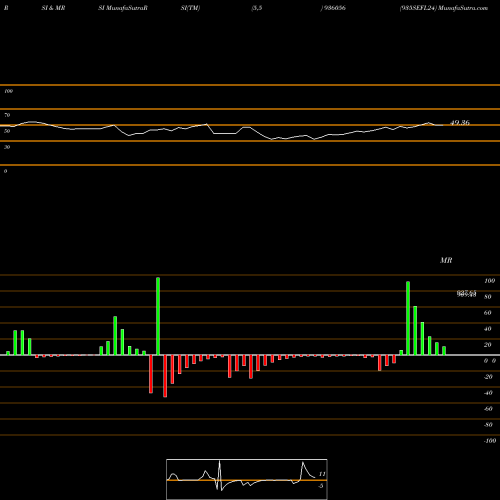Image resolution: width=500 pixels, height=500 pixels.
Task: Click the MR axis label -100
Action: tap(490, 441)
